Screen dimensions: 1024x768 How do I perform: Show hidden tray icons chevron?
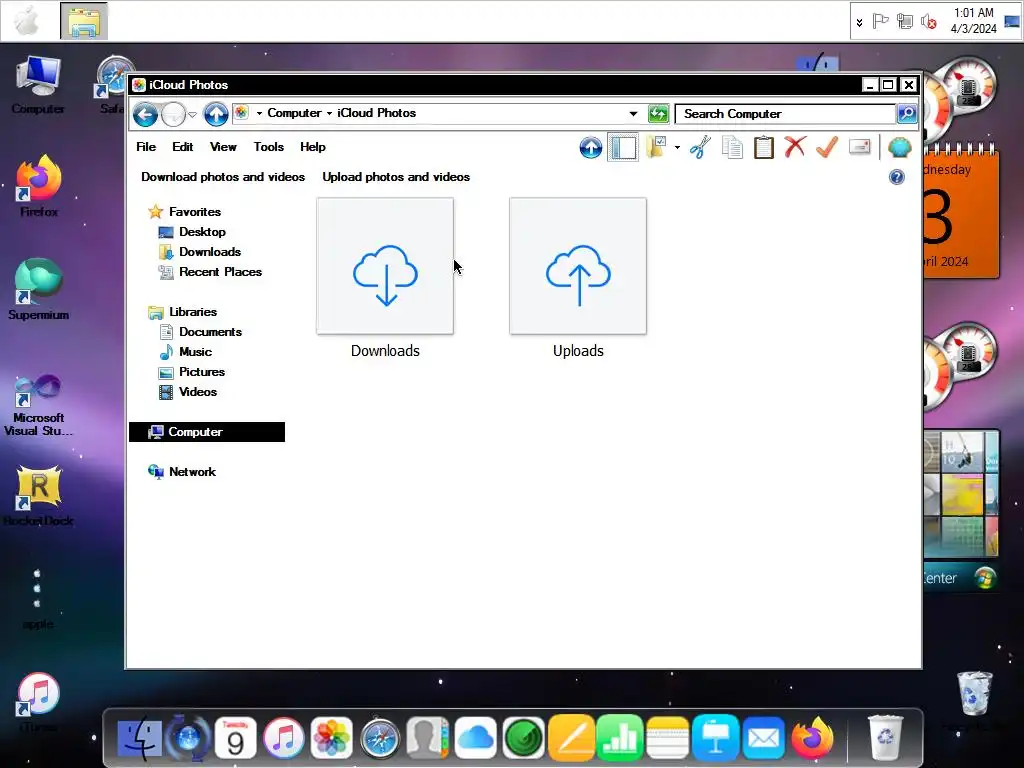859,22
